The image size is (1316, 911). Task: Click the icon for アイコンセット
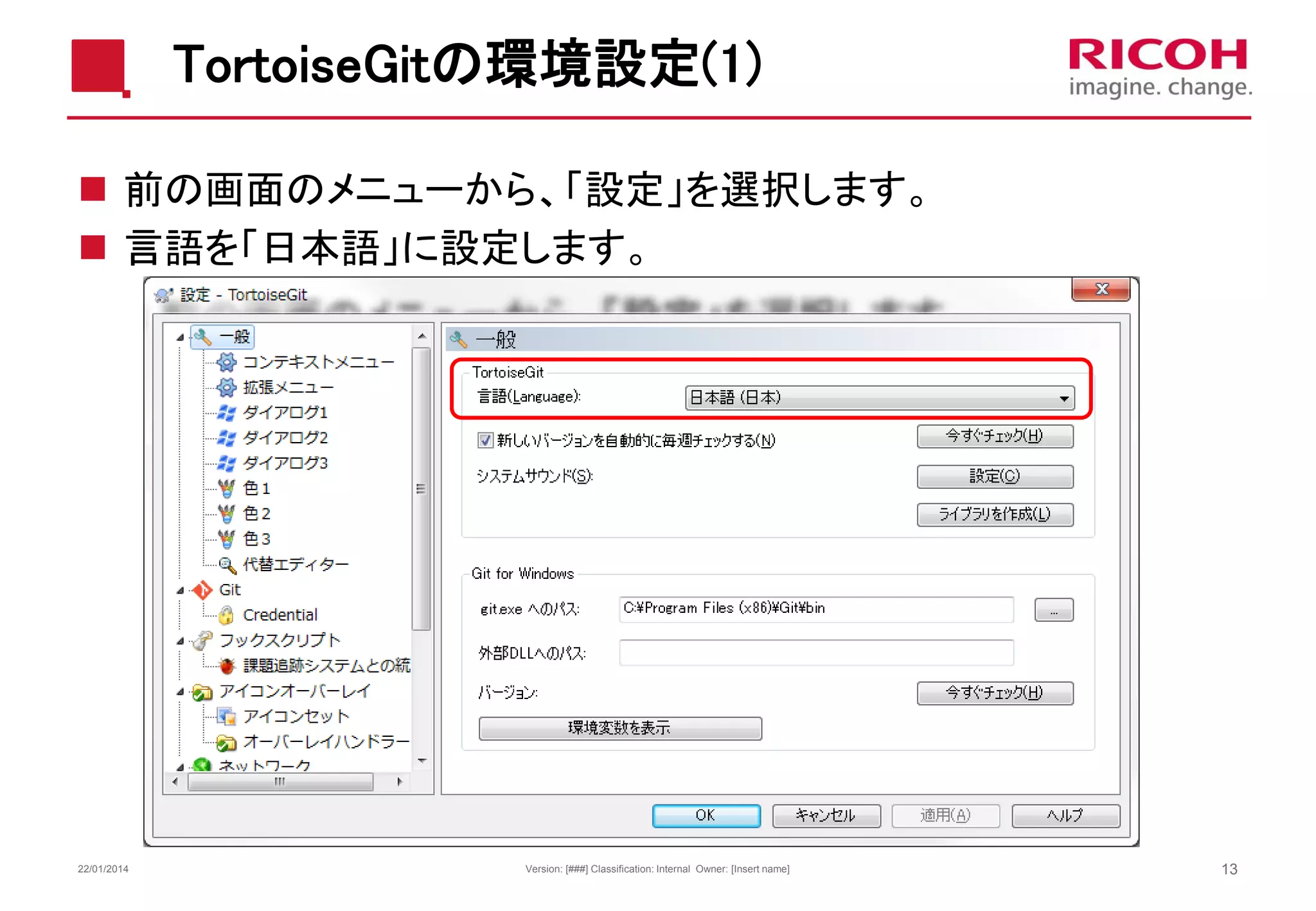coord(226,716)
